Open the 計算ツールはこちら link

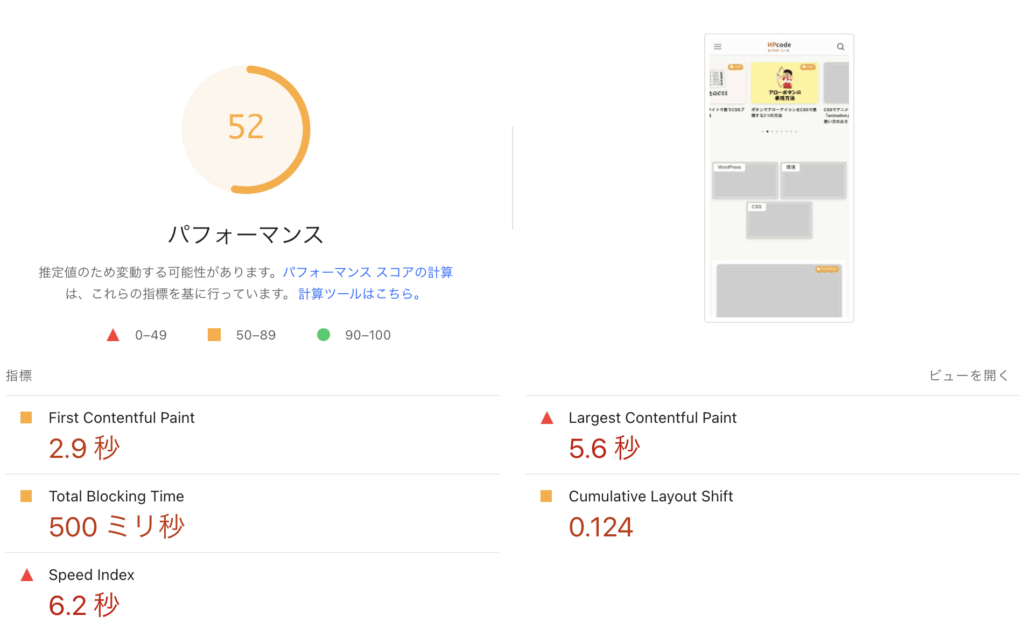359,294
